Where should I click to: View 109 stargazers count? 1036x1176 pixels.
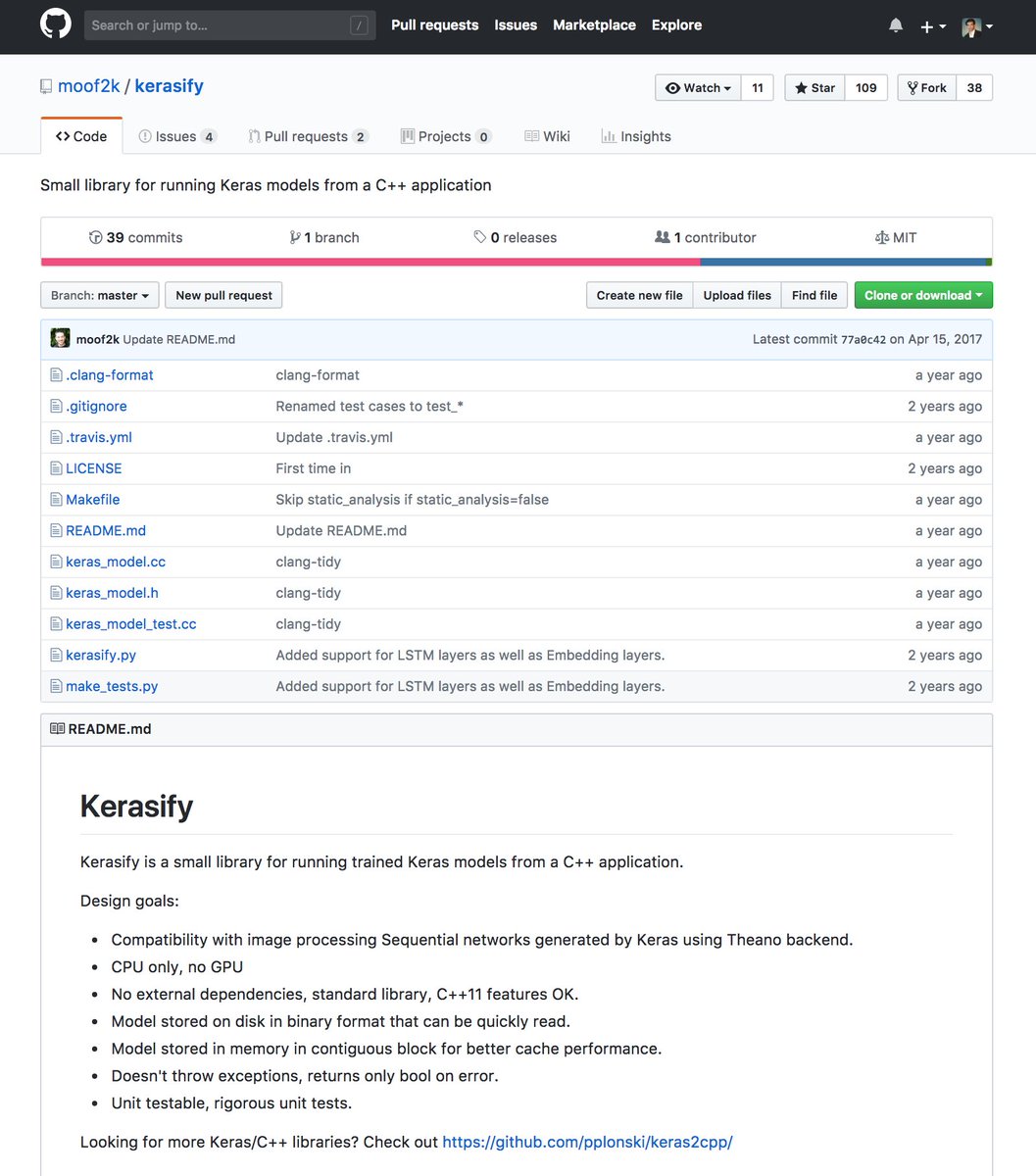click(866, 87)
